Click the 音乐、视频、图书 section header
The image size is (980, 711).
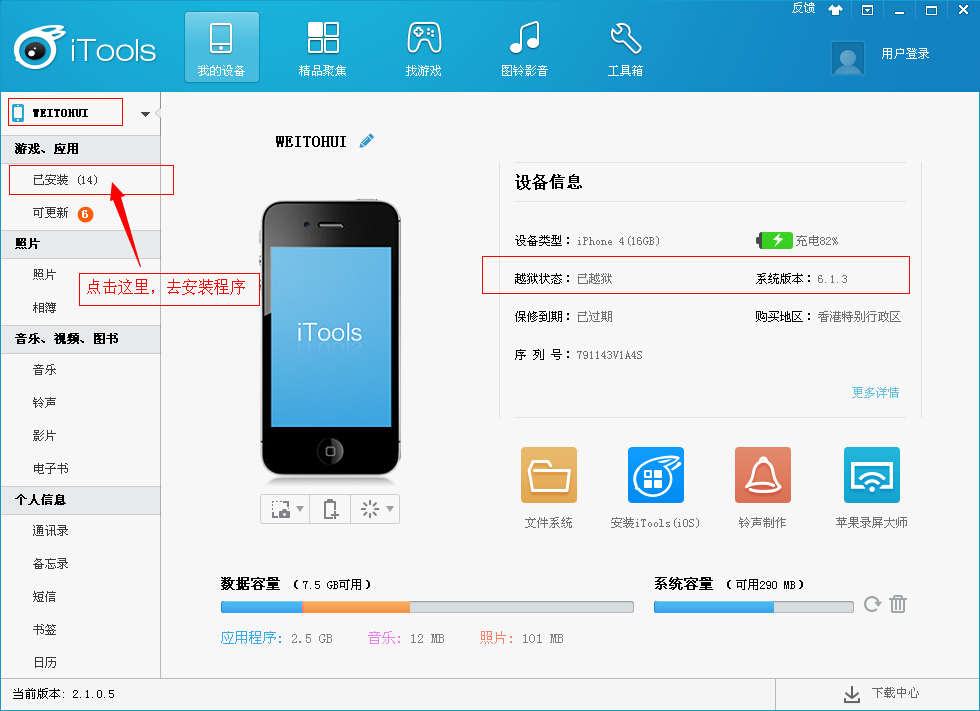81,339
